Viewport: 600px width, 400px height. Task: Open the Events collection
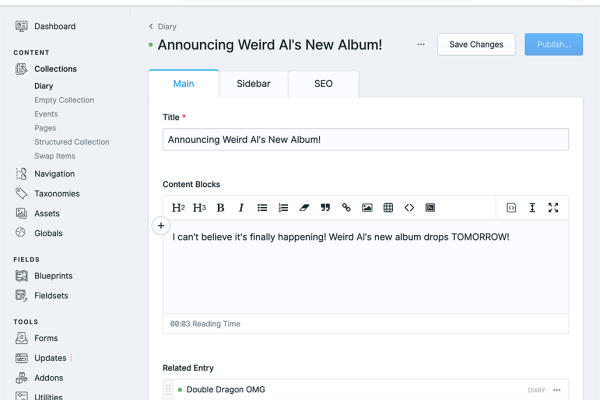click(46, 114)
